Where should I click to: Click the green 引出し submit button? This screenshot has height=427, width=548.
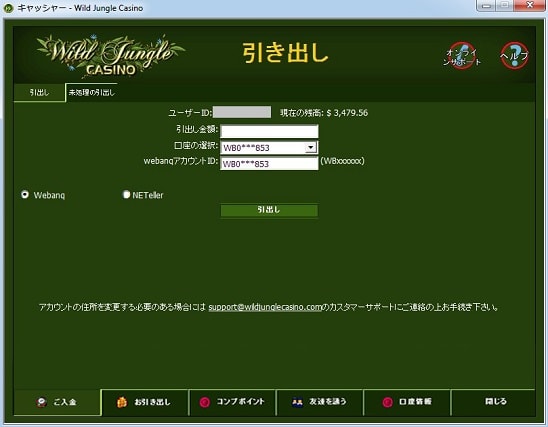coord(269,210)
